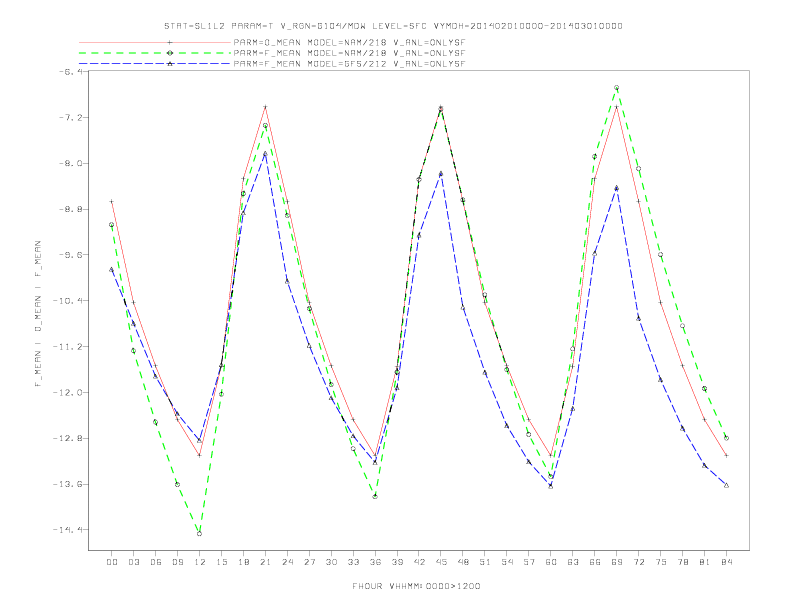
Task: Click x-axis tick label 54
Action: pos(507,562)
